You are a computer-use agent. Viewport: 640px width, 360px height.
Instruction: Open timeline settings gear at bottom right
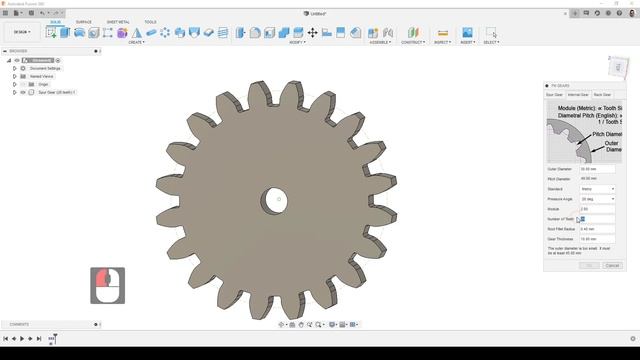(x=633, y=338)
